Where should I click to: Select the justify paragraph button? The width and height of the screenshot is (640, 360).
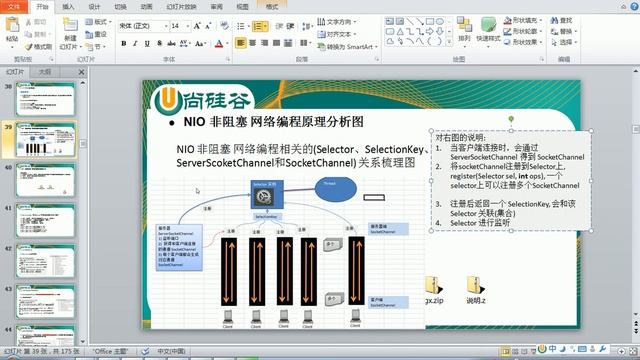point(276,42)
